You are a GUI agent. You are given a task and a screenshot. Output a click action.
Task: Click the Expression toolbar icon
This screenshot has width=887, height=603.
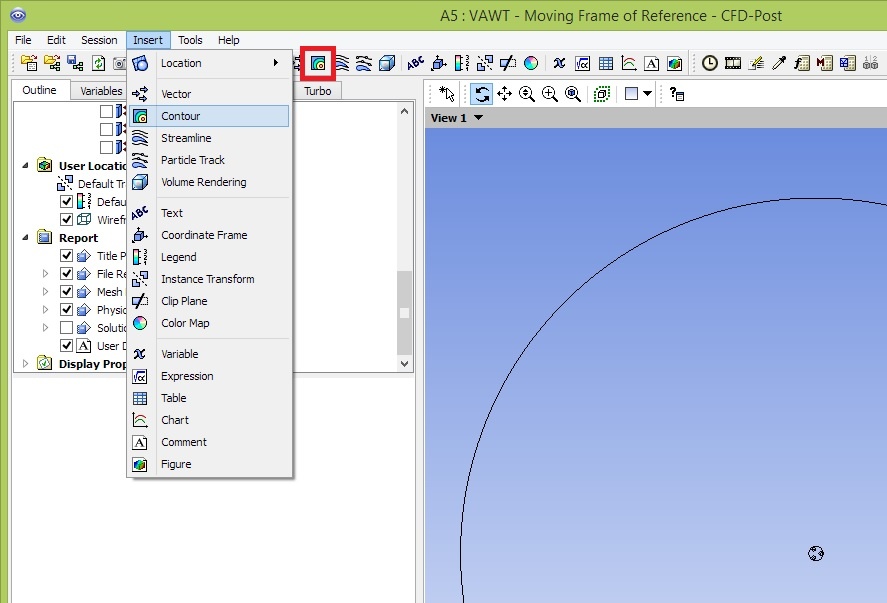coord(582,63)
